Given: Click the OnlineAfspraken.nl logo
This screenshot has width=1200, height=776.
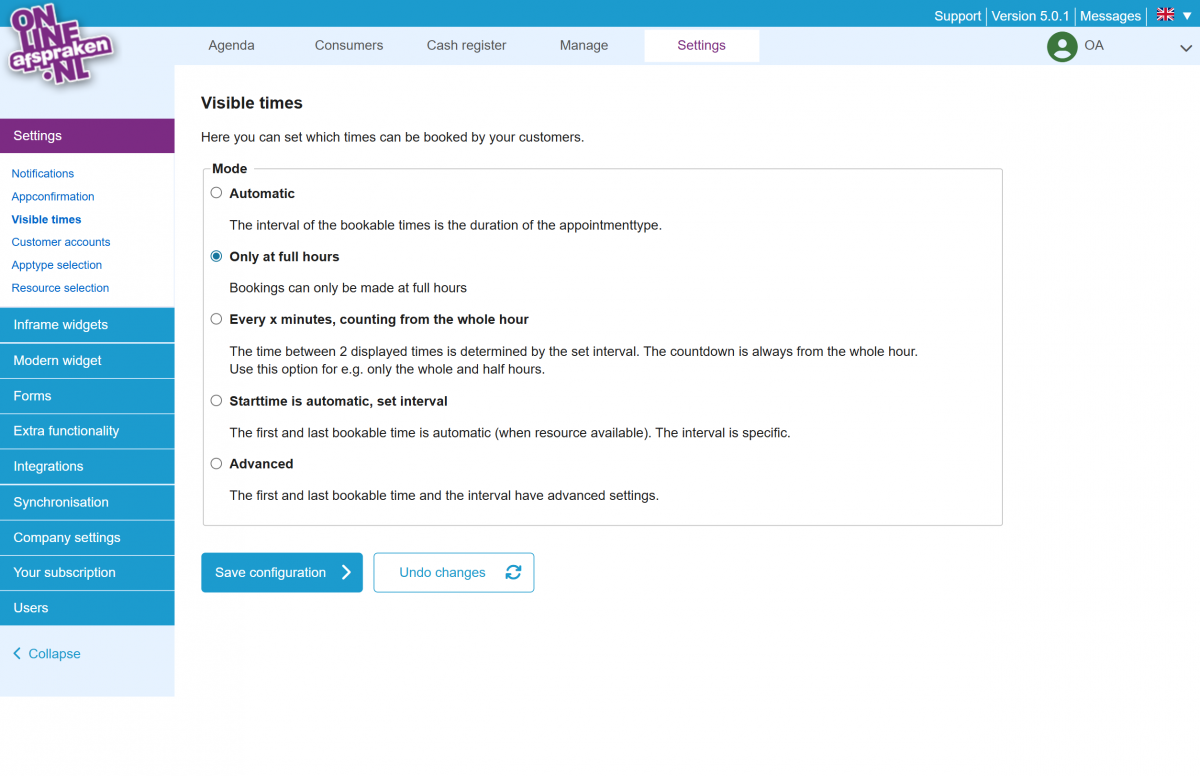Looking at the screenshot, I should (59, 44).
